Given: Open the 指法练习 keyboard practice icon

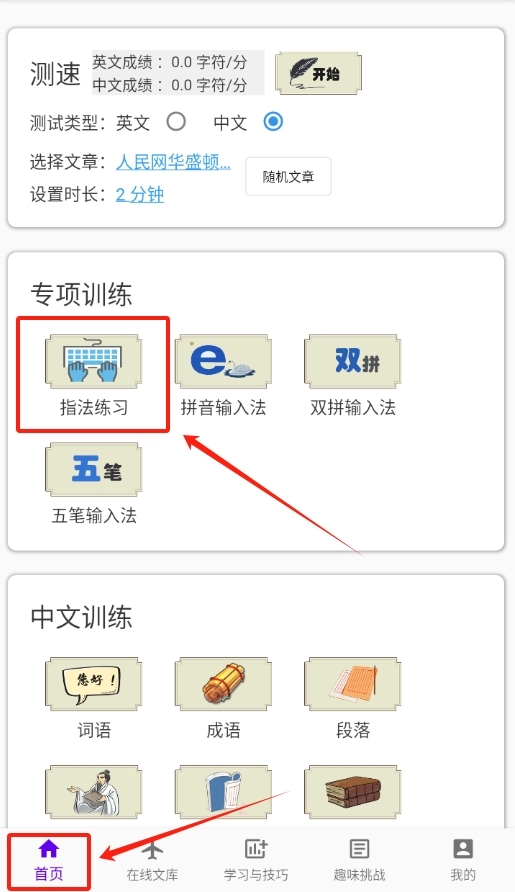Looking at the screenshot, I should tap(93, 362).
